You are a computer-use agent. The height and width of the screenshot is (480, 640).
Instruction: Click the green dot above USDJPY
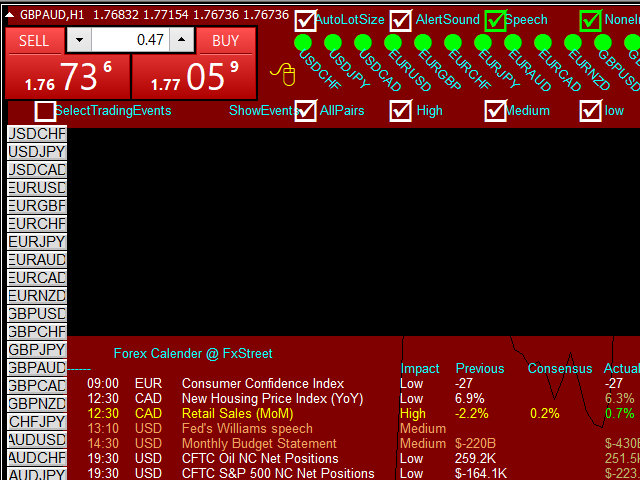pyautogui.click(x=333, y=42)
